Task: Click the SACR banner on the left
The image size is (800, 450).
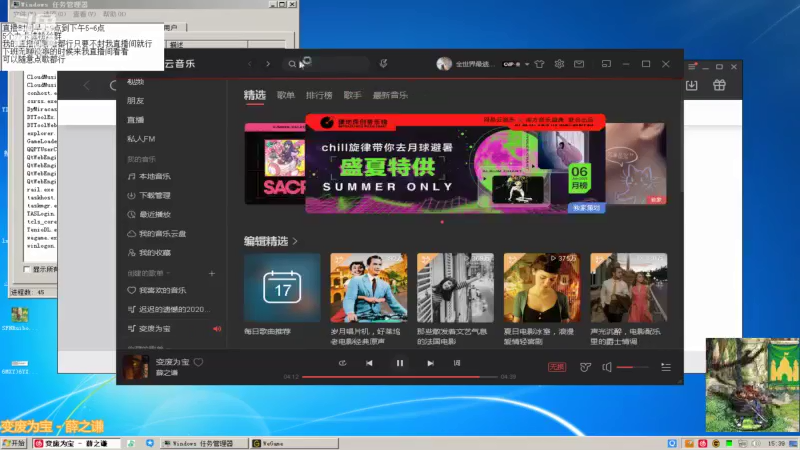Action: tap(275, 163)
